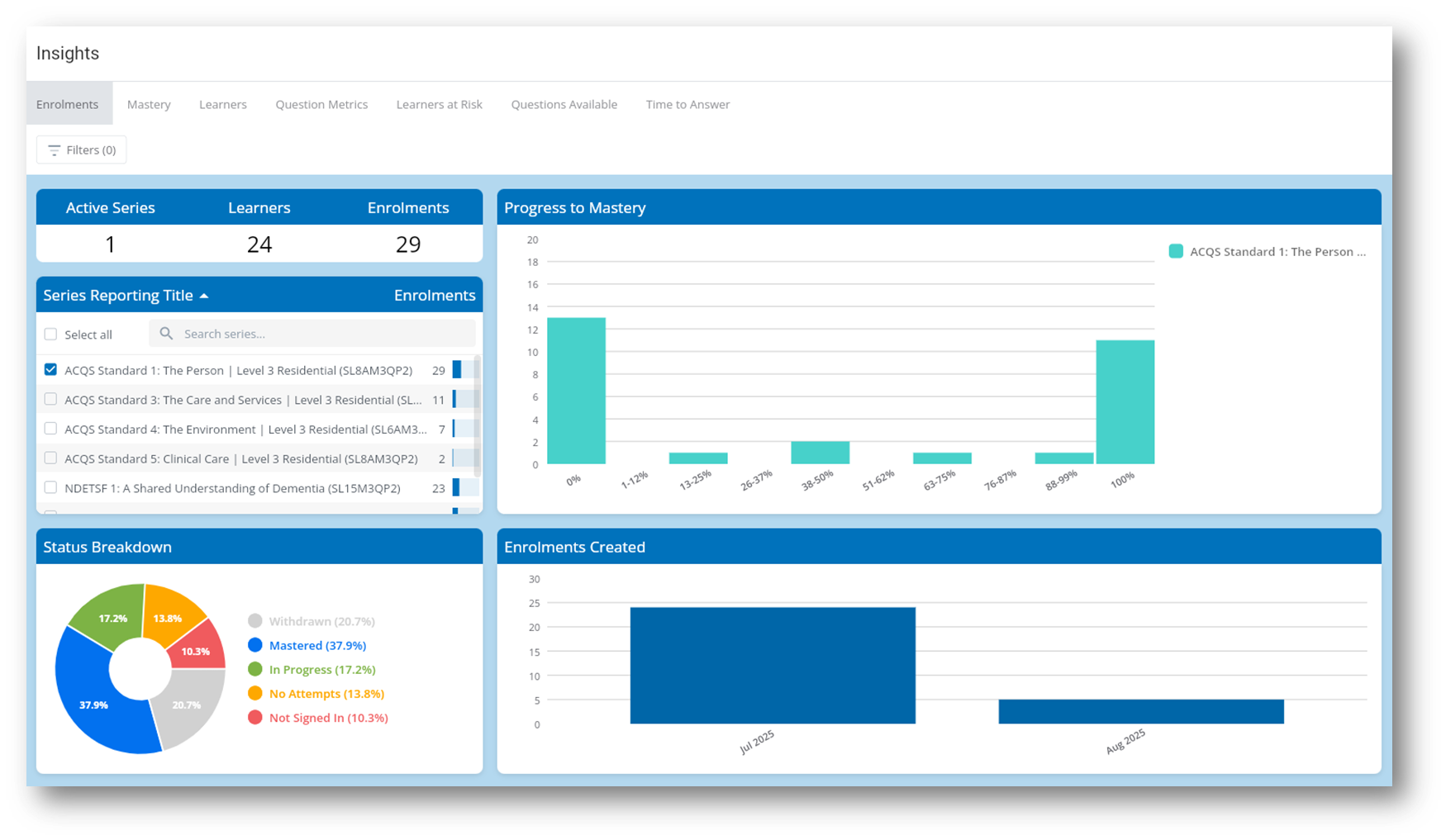Click the search magnifier icon
This screenshot has width=1446, height=840.
point(166,334)
